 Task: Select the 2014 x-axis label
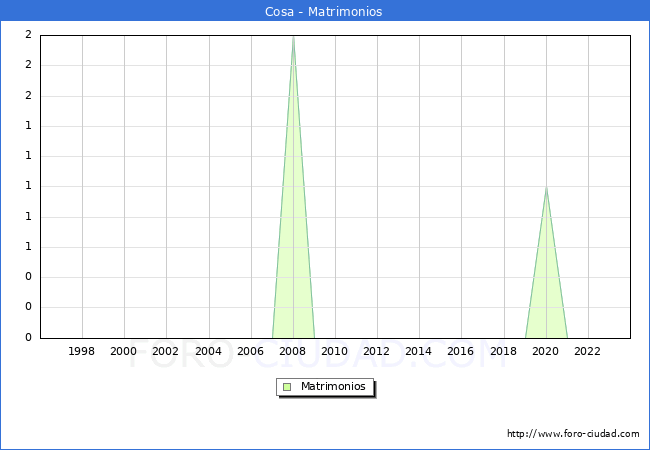point(419,351)
